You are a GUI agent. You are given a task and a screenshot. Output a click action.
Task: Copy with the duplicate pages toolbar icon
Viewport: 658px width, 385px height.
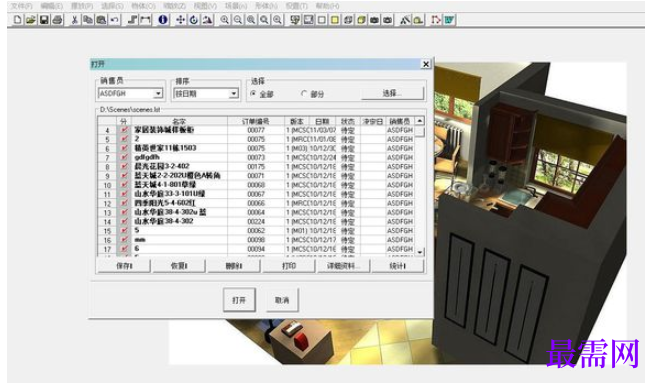tap(88, 20)
